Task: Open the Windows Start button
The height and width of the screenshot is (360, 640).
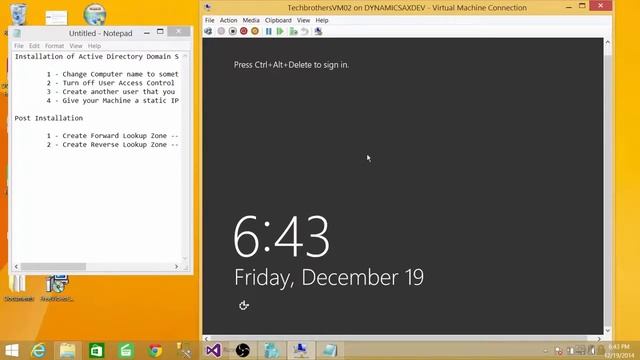Action: pyautogui.click(x=11, y=351)
